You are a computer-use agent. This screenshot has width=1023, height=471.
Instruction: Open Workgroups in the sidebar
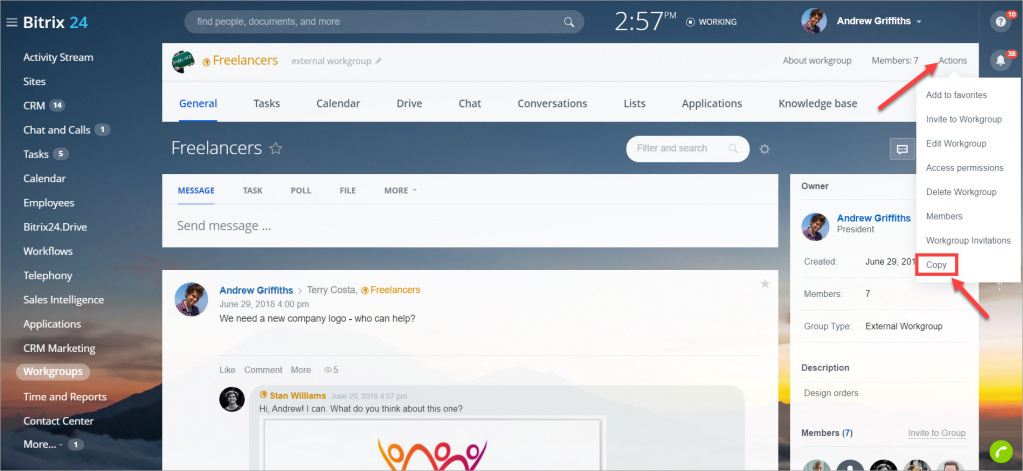click(x=53, y=372)
